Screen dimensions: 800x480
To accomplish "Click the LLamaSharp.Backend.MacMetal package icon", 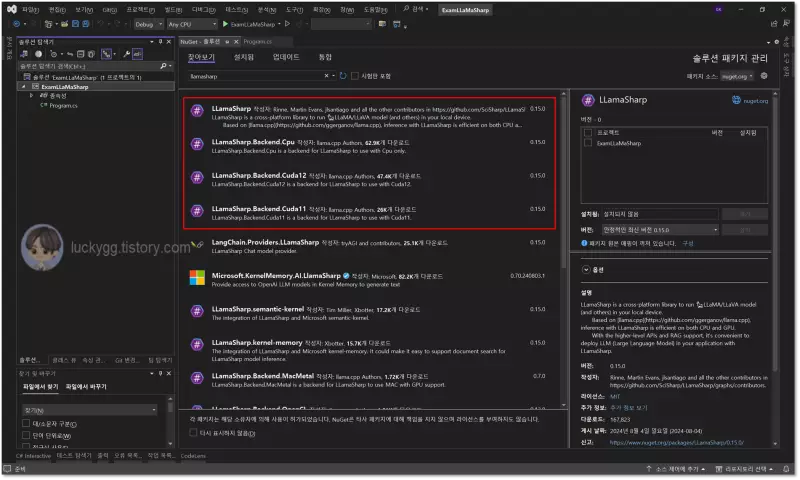I will pyautogui.click(x=197, y=378).
